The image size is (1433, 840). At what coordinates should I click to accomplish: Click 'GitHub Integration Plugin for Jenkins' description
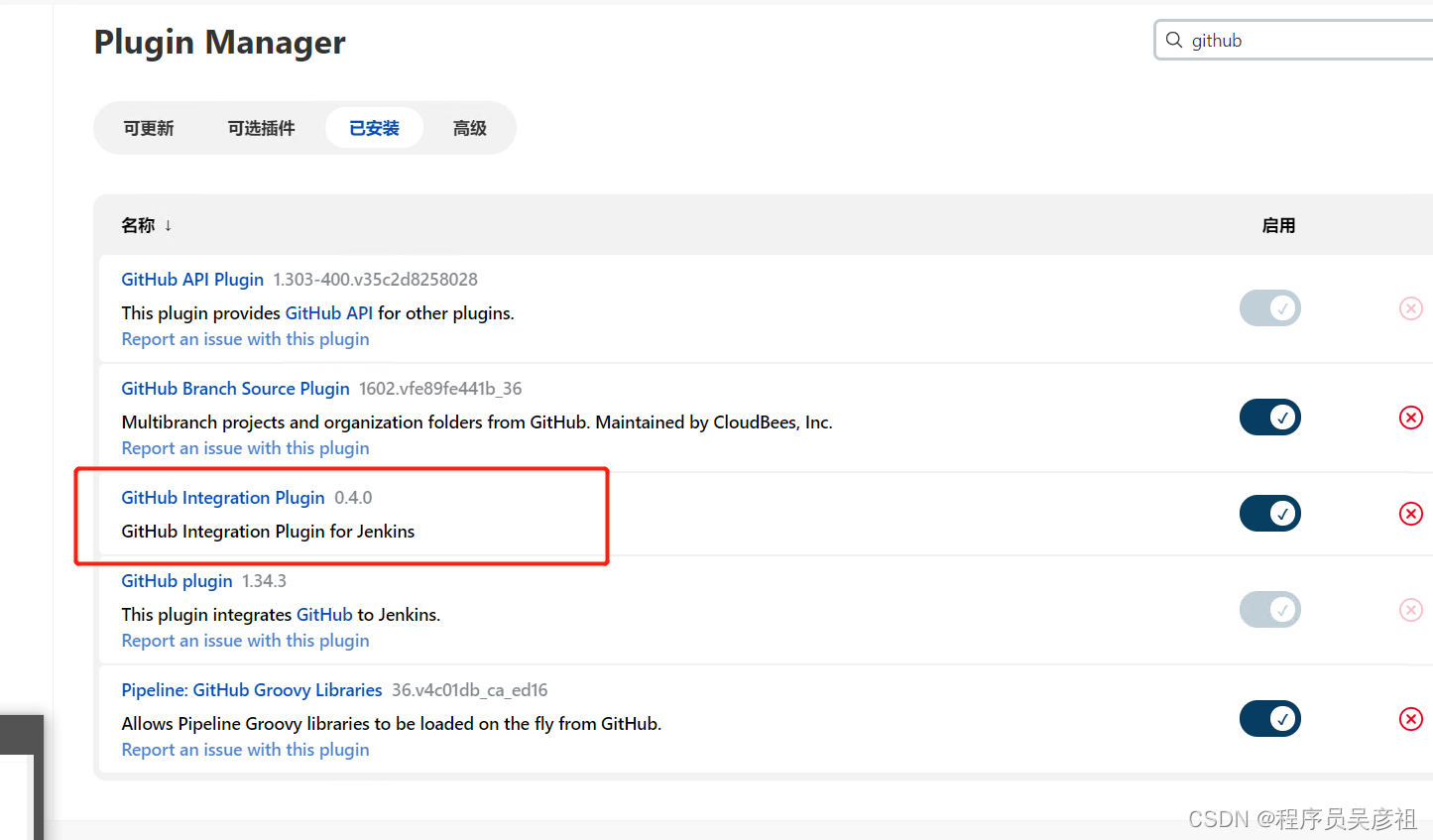(x=268, y=532)
